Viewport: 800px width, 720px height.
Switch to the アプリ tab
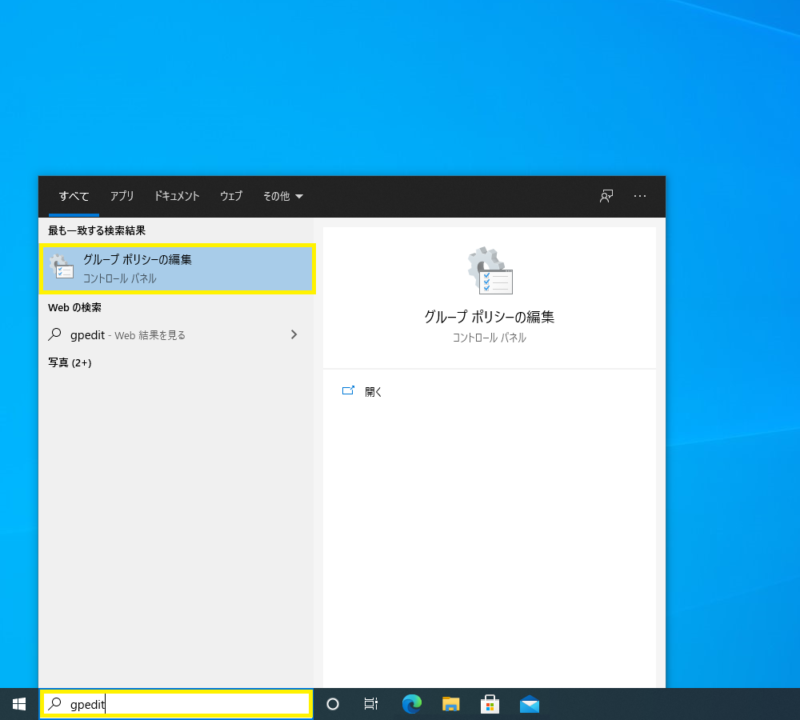point(122,196)
